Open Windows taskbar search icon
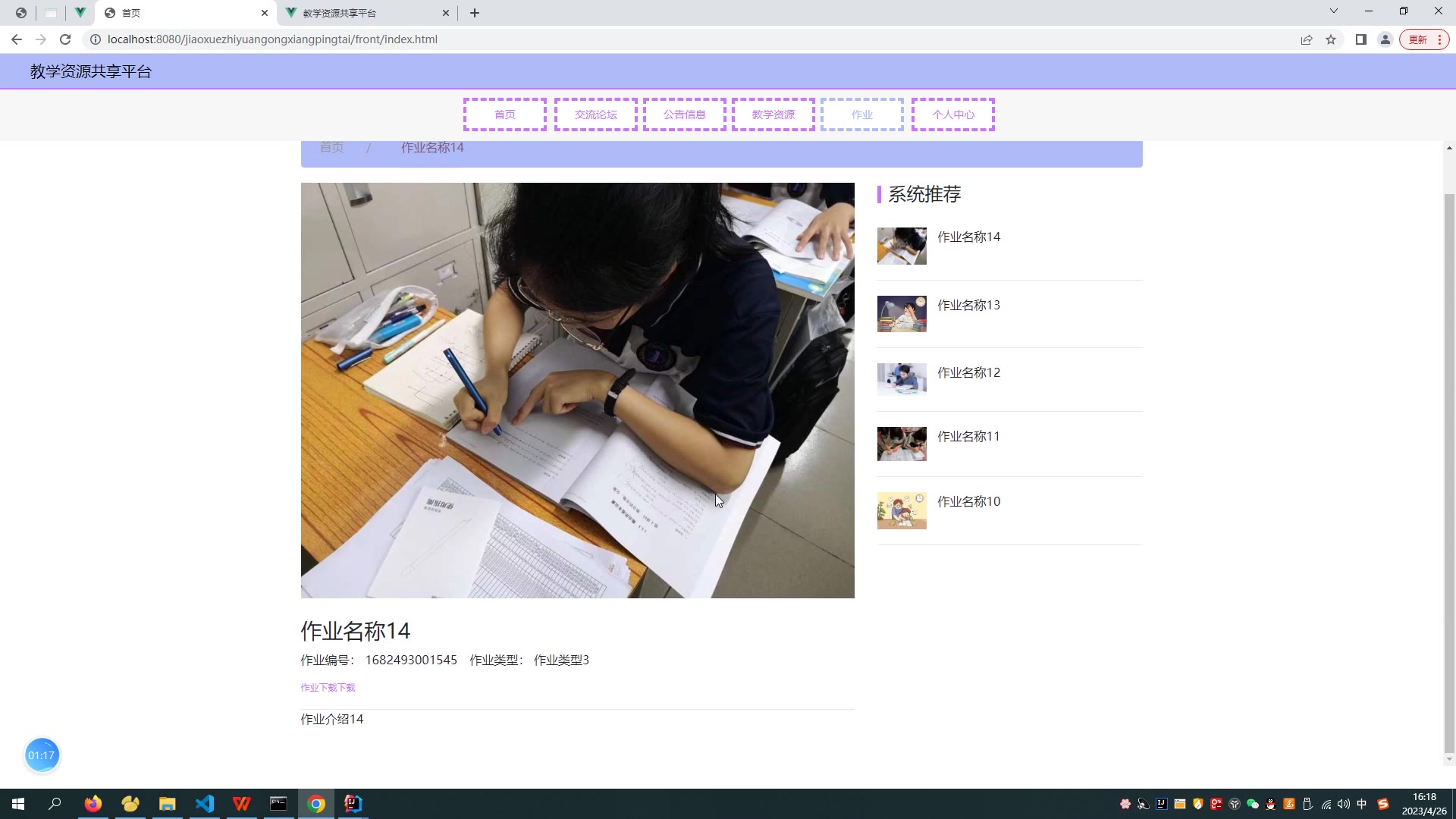This screenshot has width=1456, height=819. [x=55, y=804]
